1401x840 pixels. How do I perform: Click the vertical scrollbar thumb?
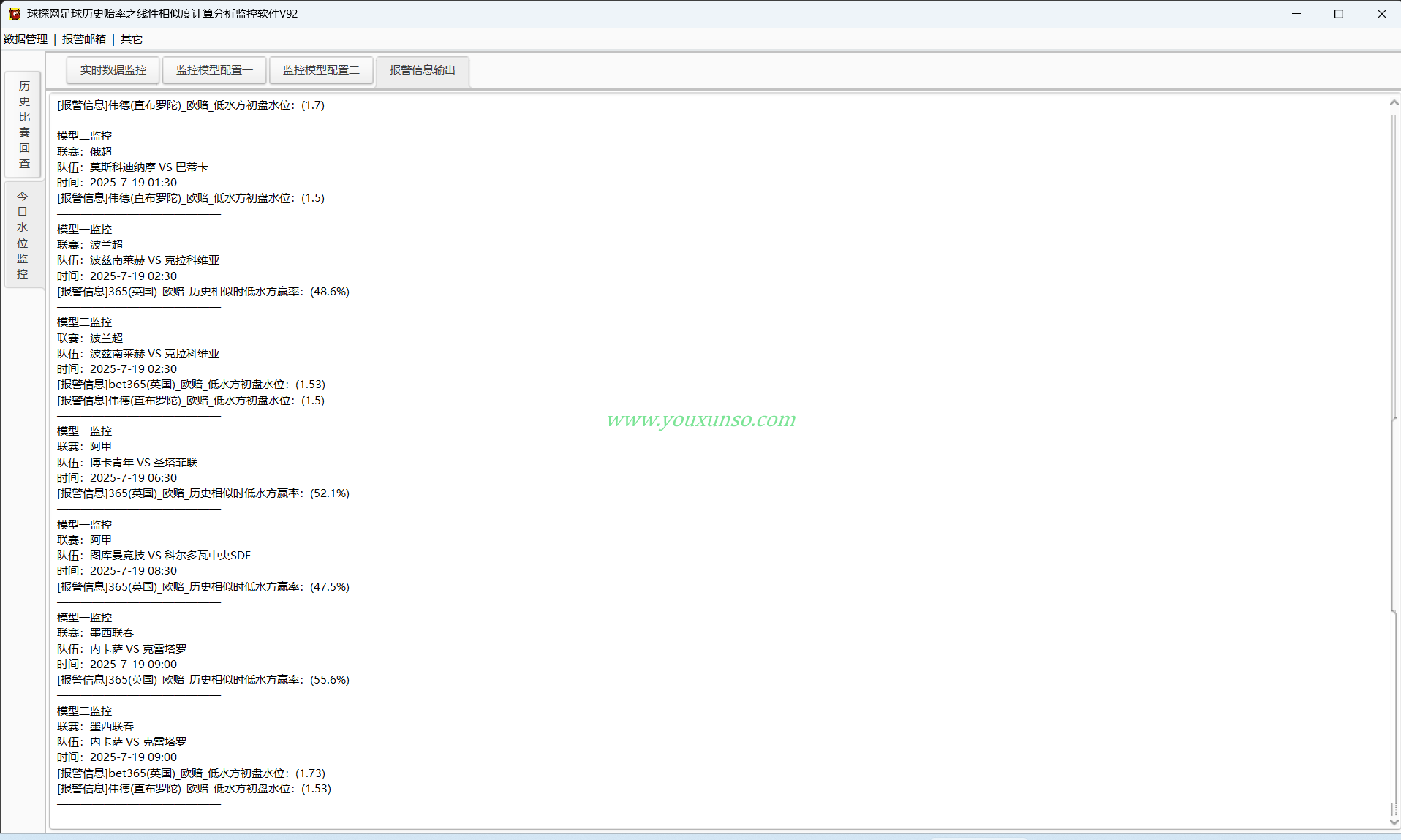coord(1394,515)
